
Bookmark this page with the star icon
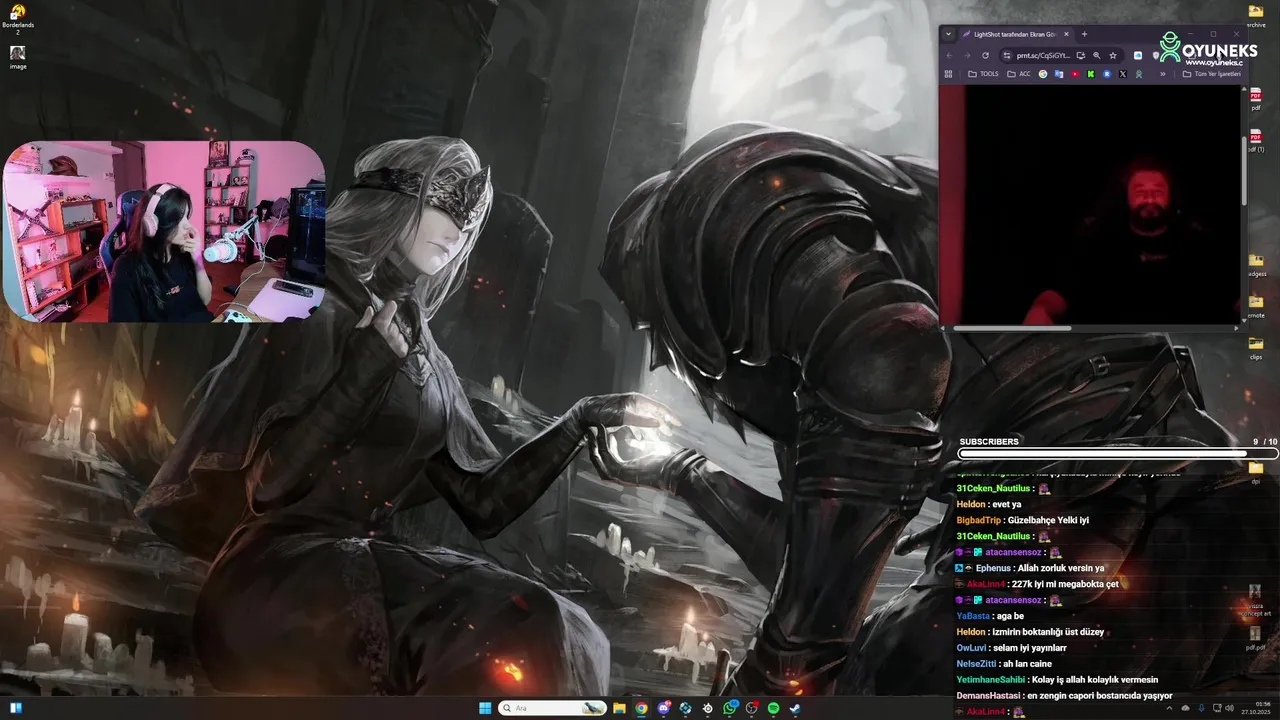1113,55
